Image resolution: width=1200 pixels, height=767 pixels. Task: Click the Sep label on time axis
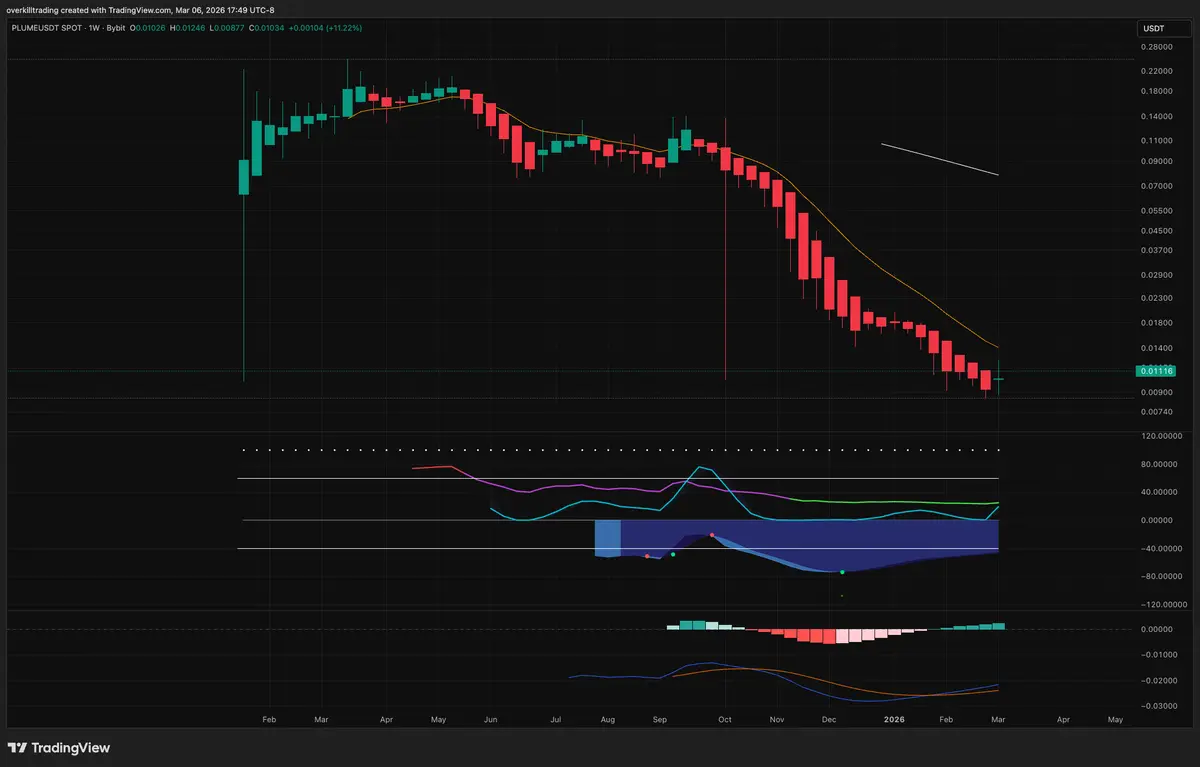tap(660, 719)
